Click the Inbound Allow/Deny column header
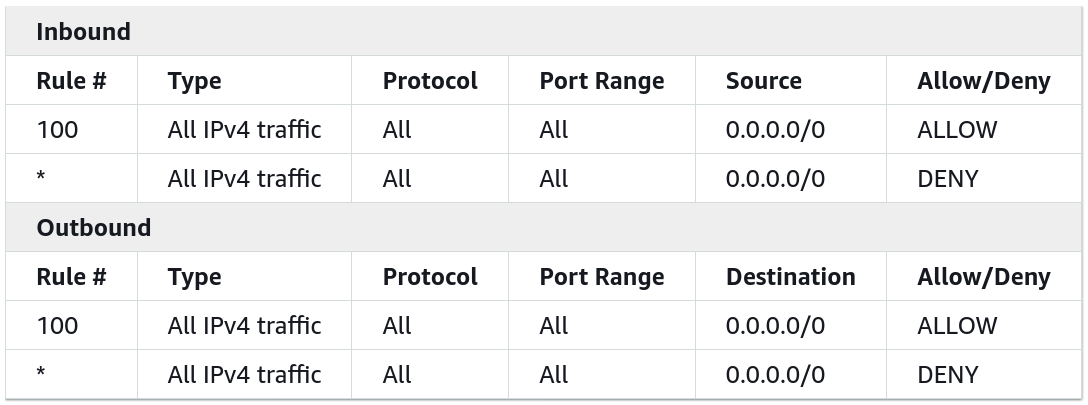The width and height of the screenshot is (1088, 405). 983,81
